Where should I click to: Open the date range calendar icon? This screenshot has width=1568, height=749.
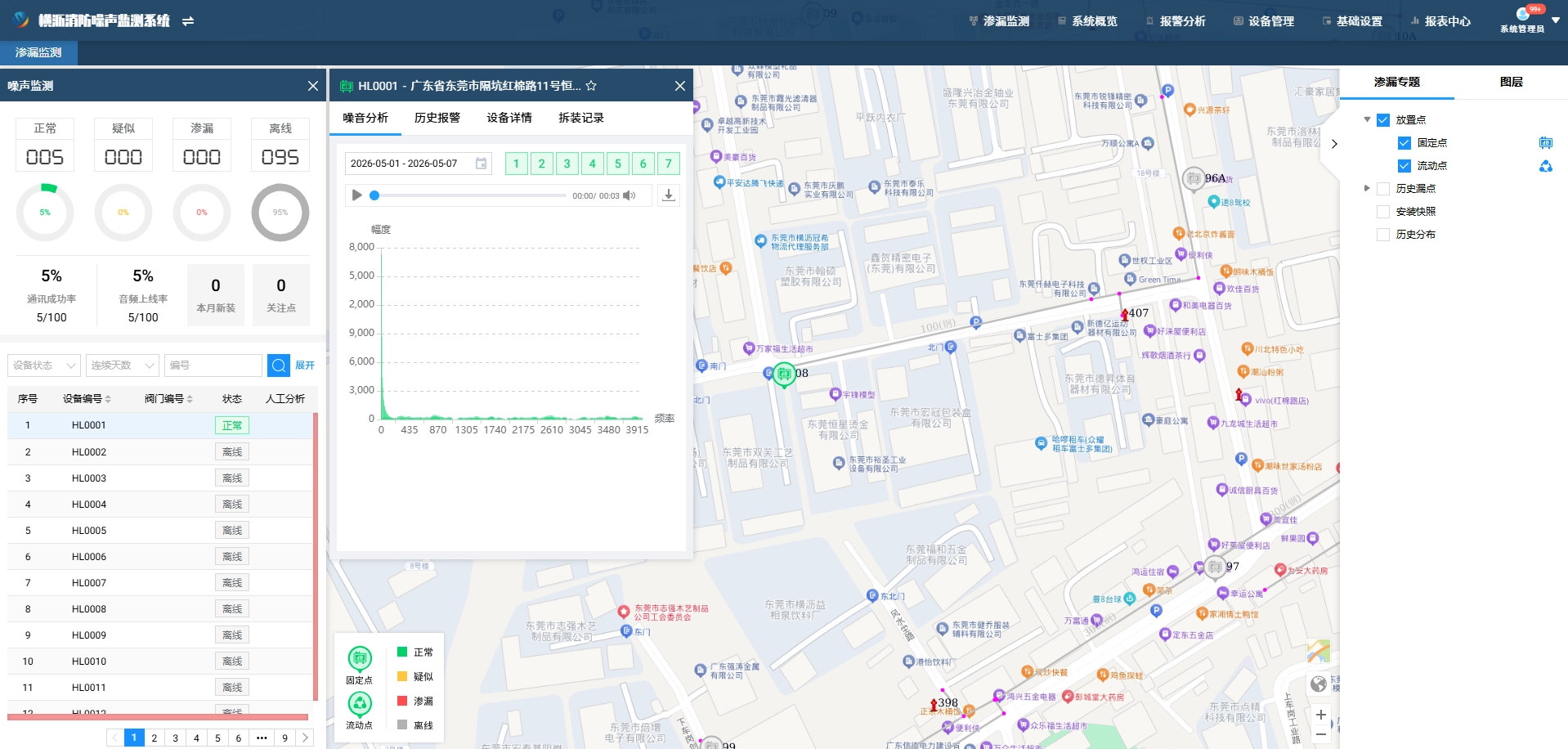click(x=482, y=164)
